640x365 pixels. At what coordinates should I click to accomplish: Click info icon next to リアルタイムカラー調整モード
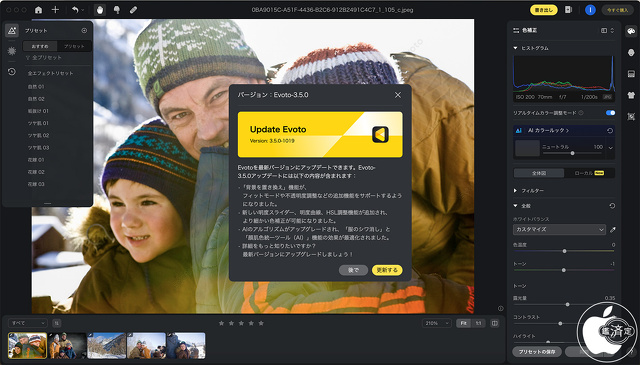coord(581,113)
